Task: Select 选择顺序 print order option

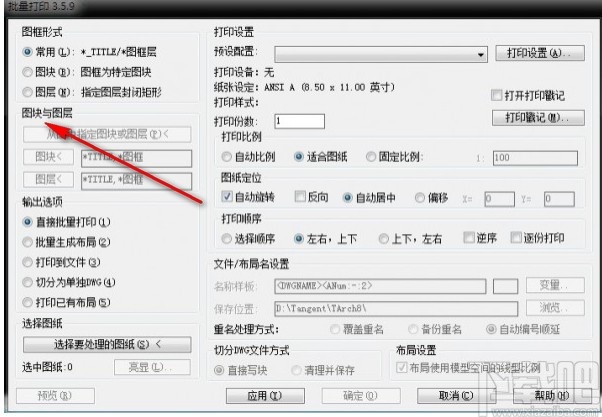Action: [x=227, y=238]
